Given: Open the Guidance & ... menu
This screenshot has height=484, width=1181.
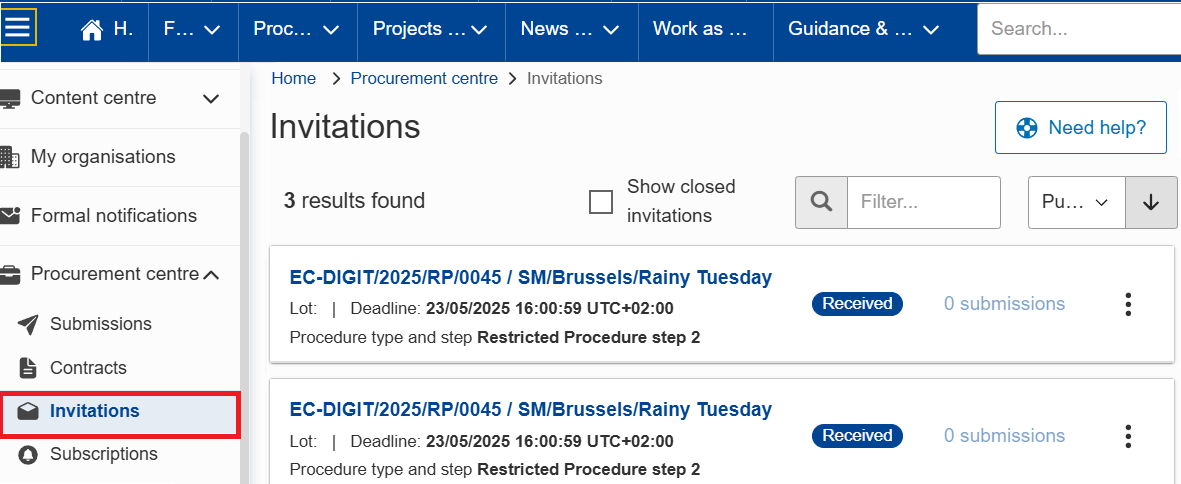Looking at the screenshot, I should 864,29.
